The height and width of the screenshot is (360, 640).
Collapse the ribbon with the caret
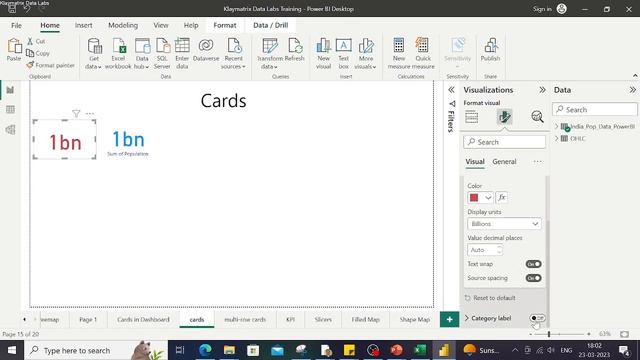point(635,76)
